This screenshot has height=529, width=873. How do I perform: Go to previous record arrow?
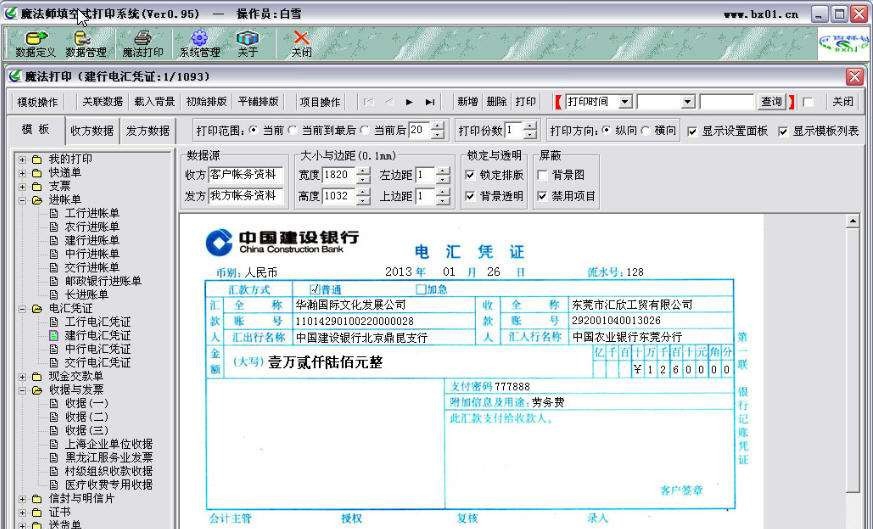click(389, 102)
